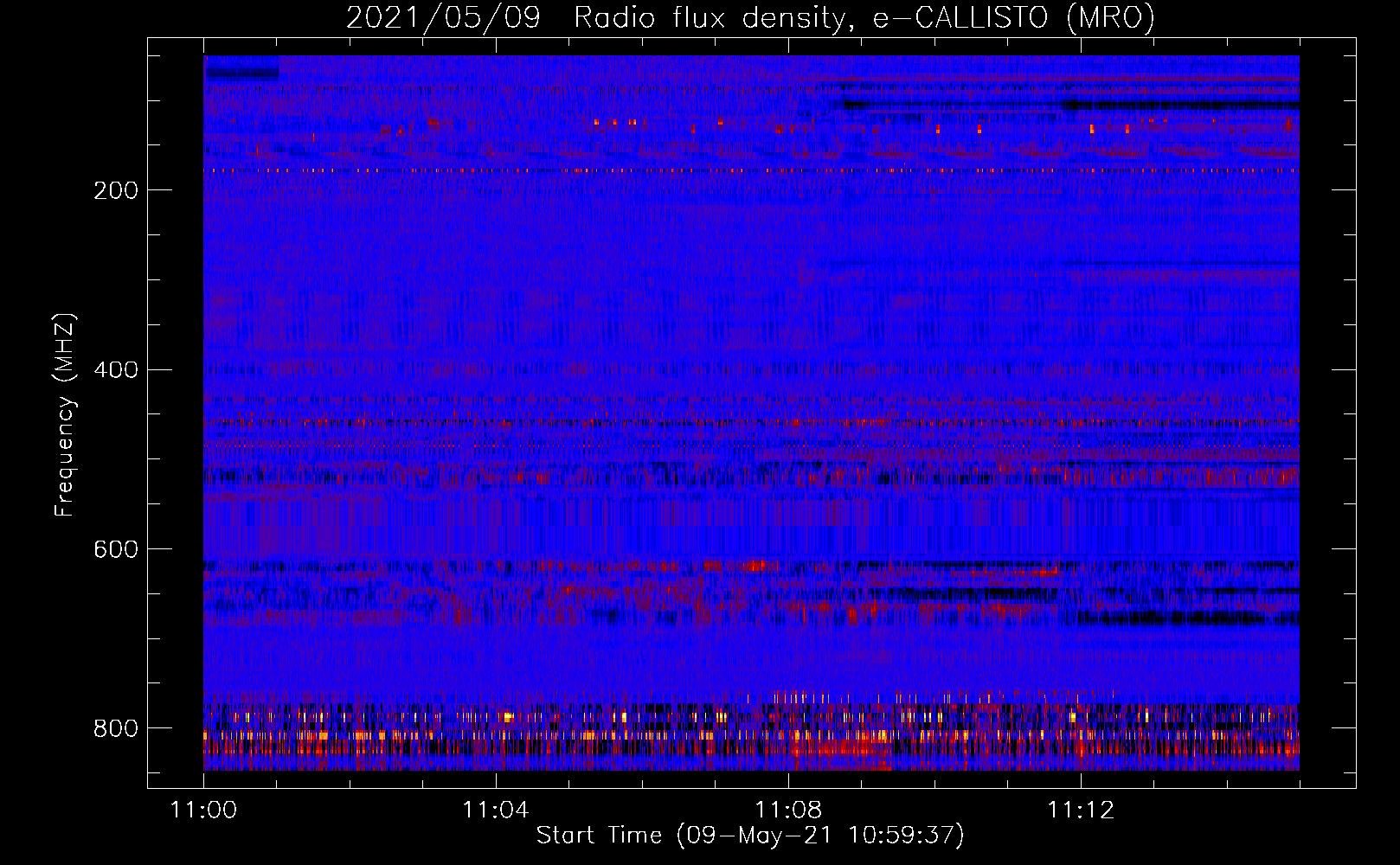
Task: Click the plot title '2021/05/09 Radio flux density, e-CALLISTO (MRO)'
Action: click(750, 17)
